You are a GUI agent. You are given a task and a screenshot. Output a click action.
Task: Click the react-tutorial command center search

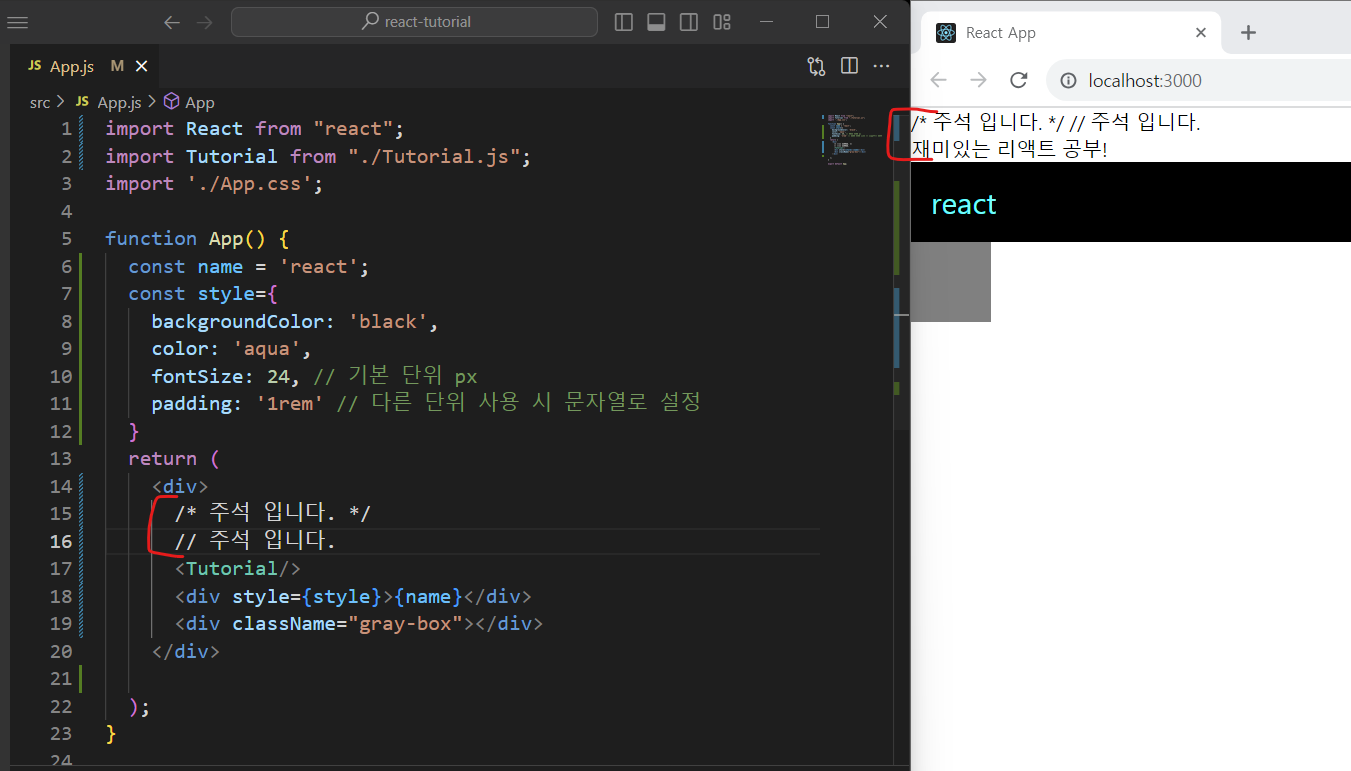tap(414, 22)
